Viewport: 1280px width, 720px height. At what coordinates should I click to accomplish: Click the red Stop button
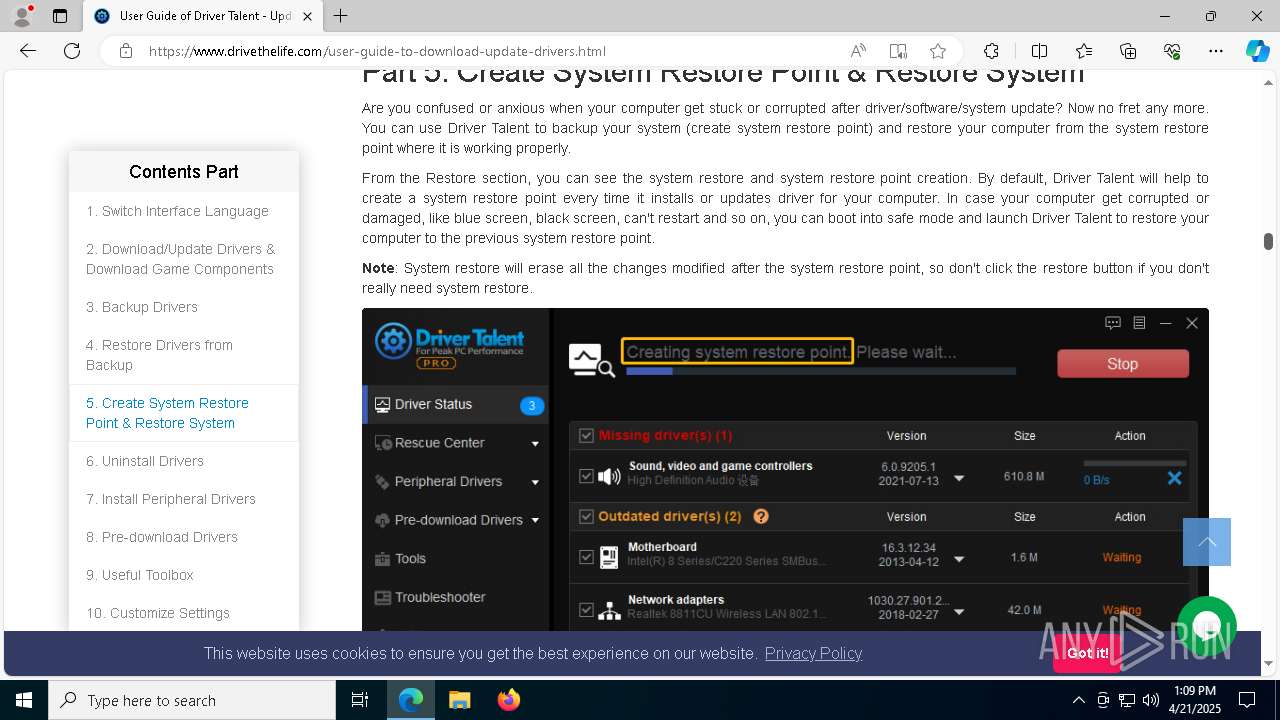point(1123,364)
